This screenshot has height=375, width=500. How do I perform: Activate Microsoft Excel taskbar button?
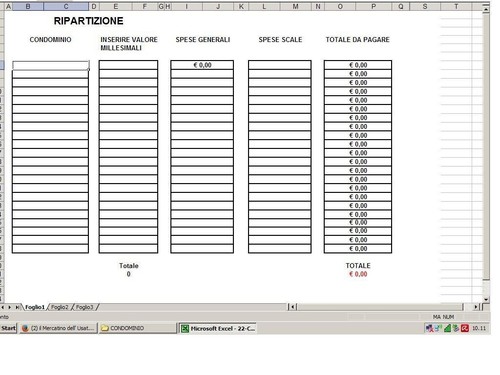[218, 328]
